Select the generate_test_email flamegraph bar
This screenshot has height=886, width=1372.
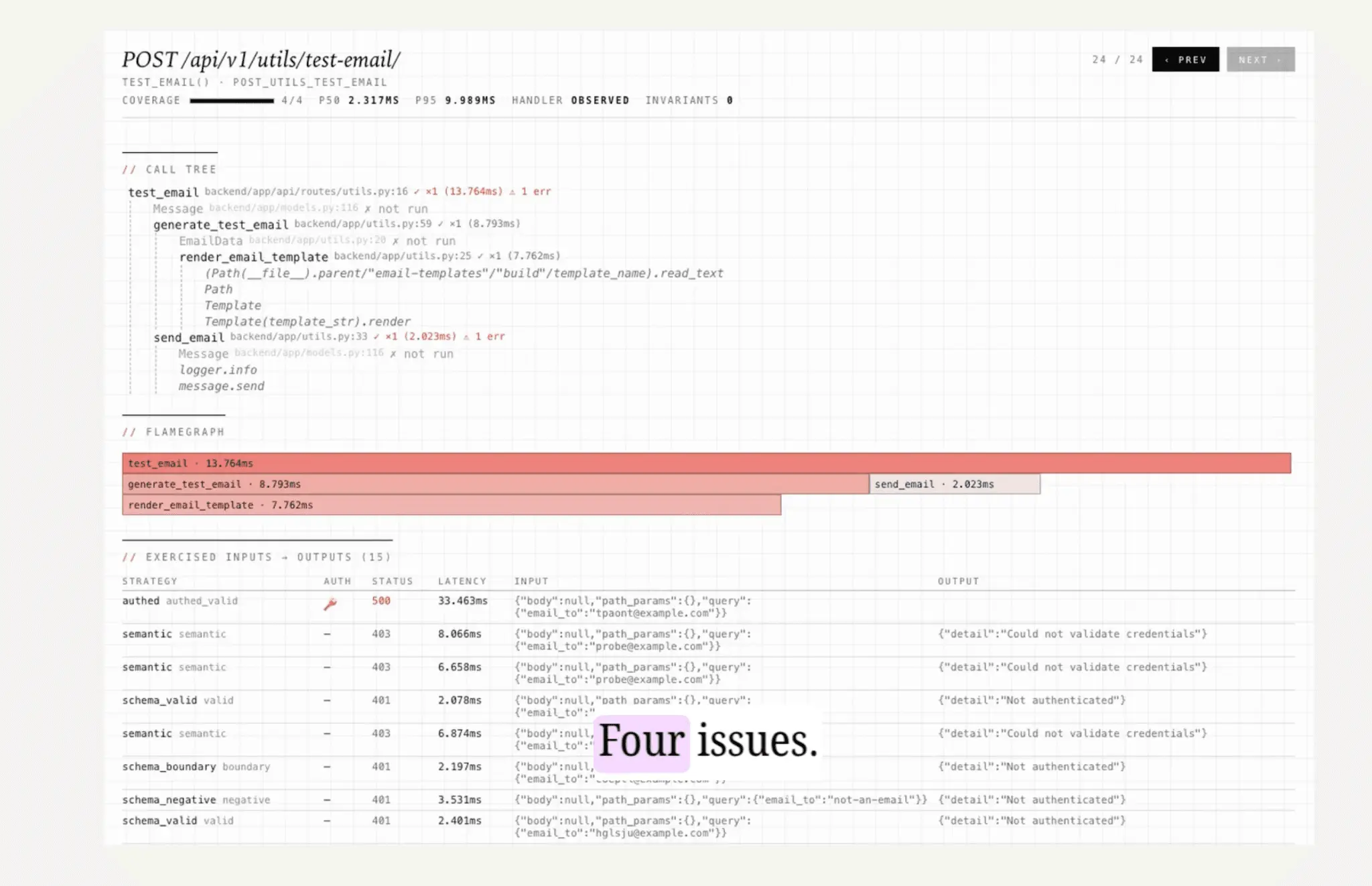[495, 484]
